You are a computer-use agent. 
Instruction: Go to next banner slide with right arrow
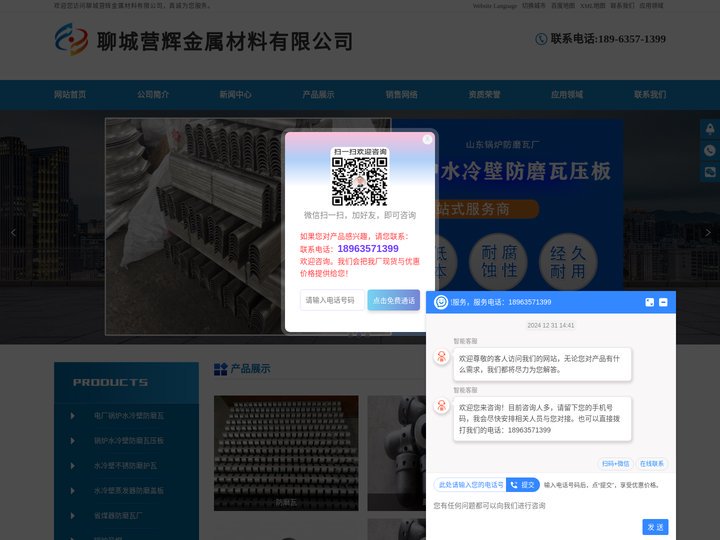(x=708, y=233)
